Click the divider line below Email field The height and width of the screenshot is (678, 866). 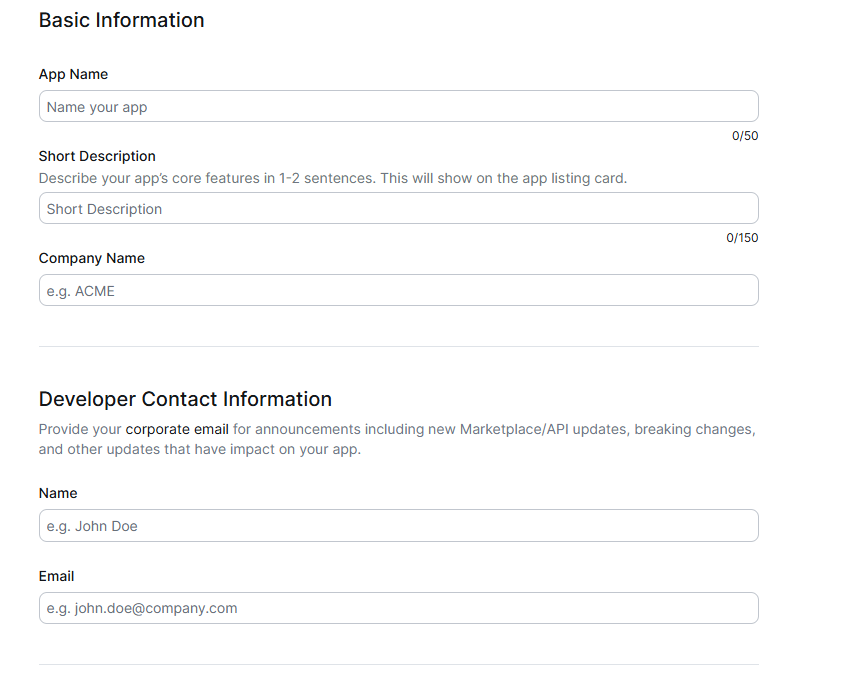tap(398, 664)
